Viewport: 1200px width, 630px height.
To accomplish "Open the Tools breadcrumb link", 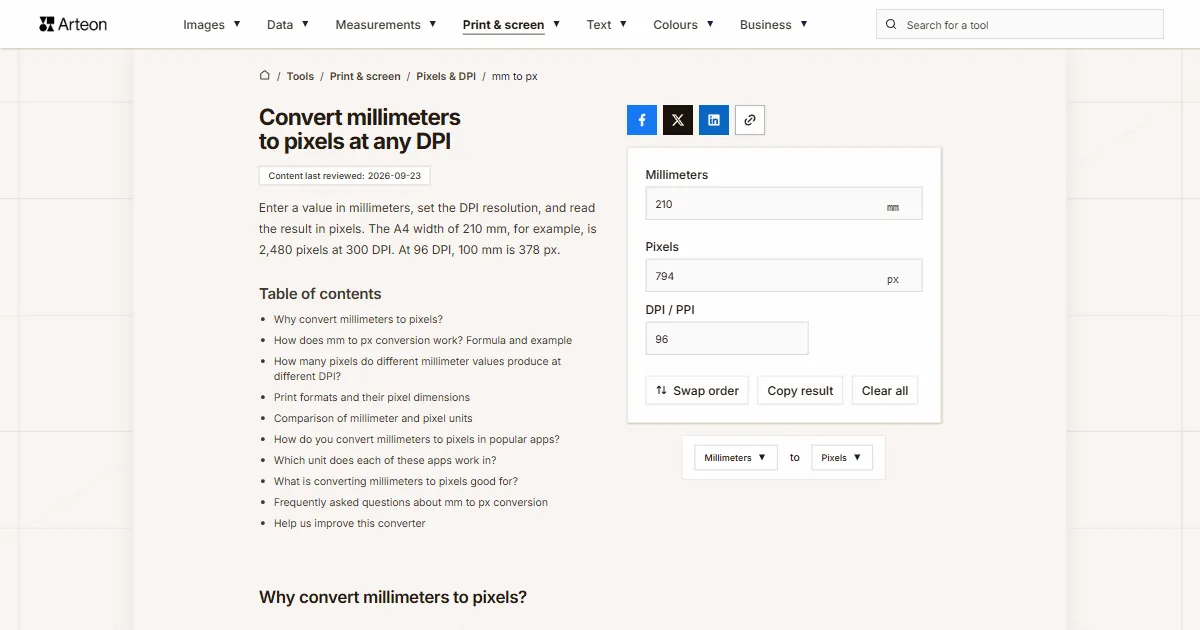I will [x=300, y=76].
